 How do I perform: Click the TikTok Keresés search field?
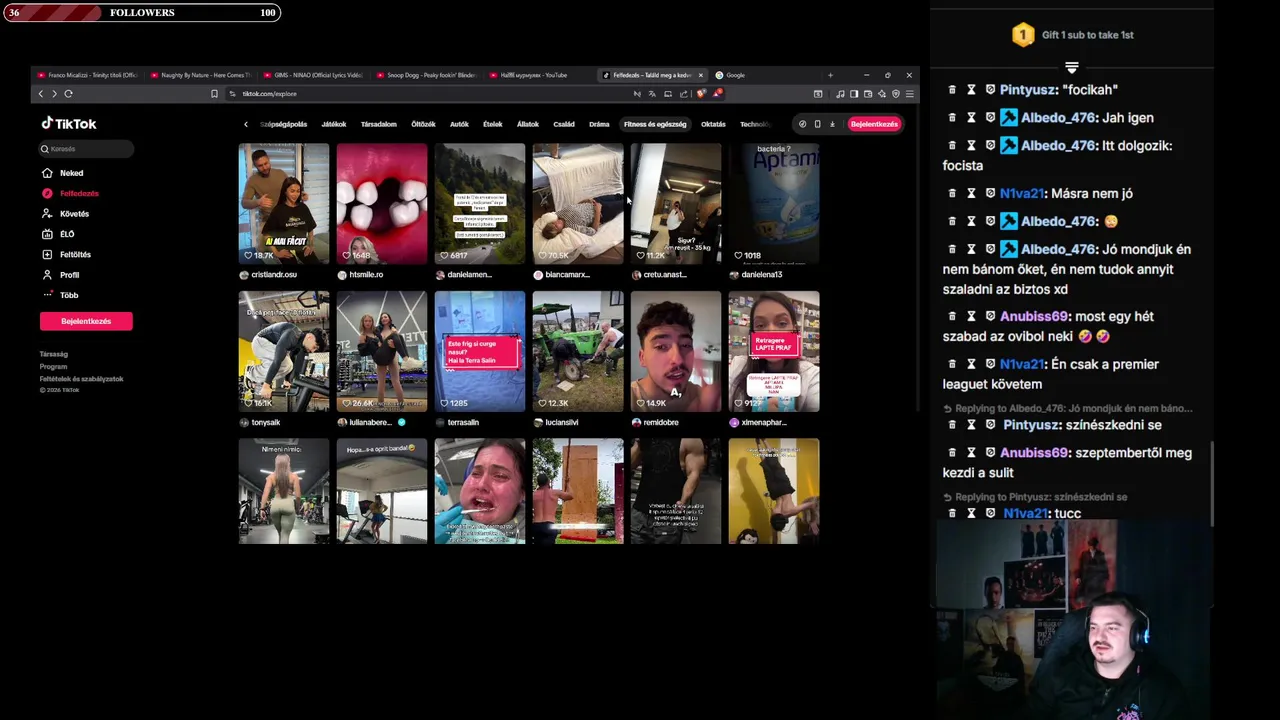[x=86, y=149]
